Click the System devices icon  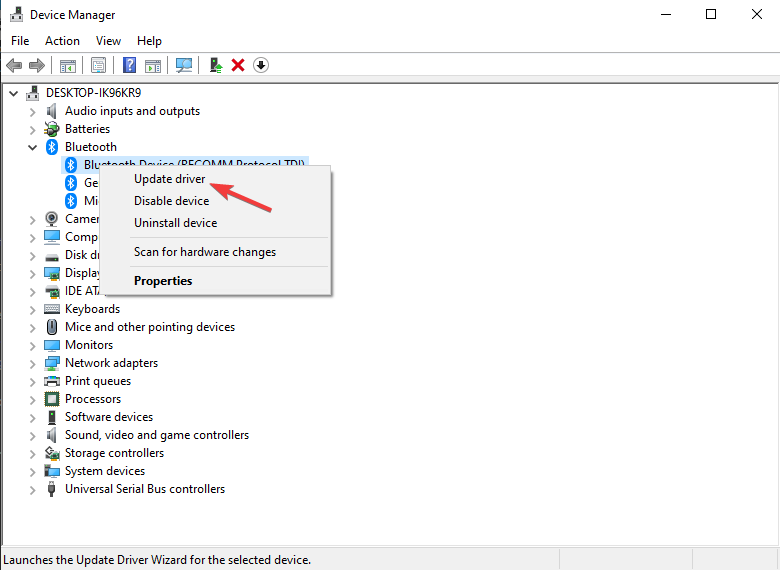pos(52,471)
